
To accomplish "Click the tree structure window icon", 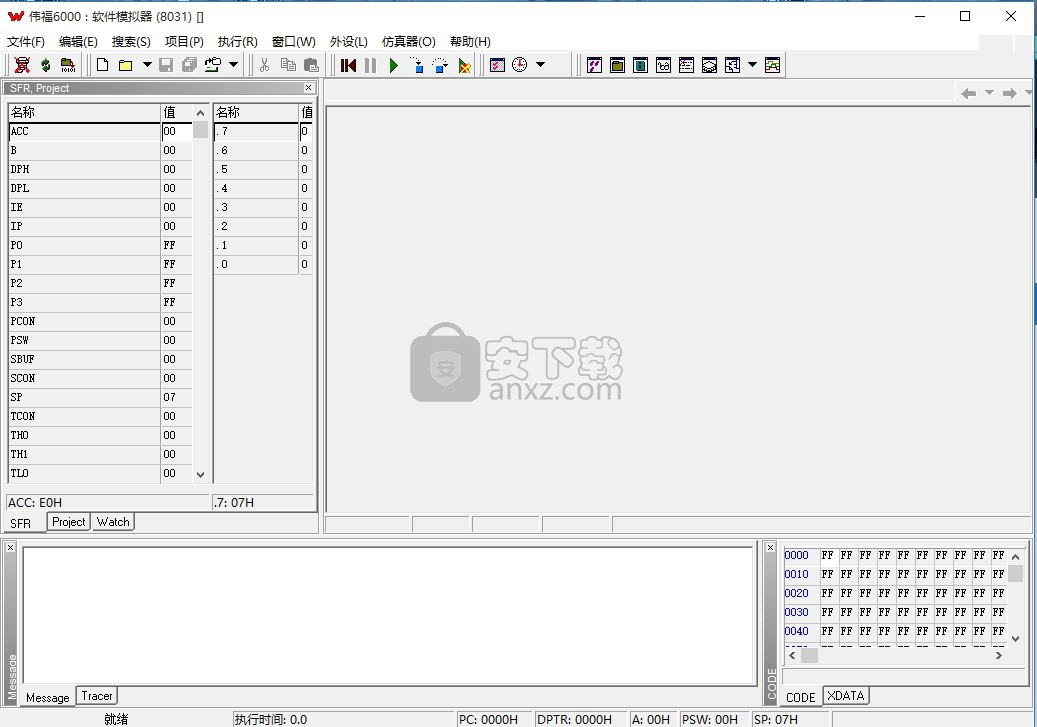I will point(732,65).
